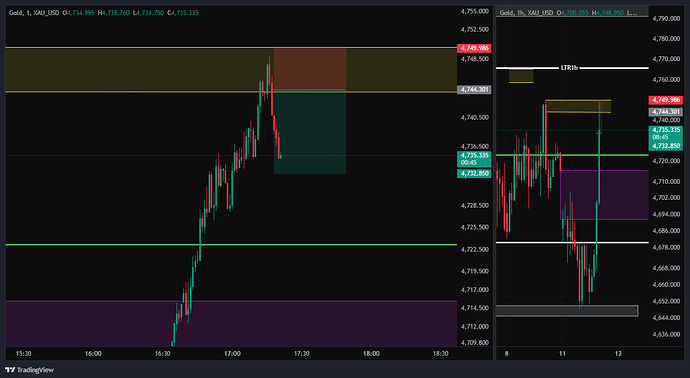Click the 4,636.000 label on 1h price axis
Viewport: 690px width, 378px height.
[666, 334]
